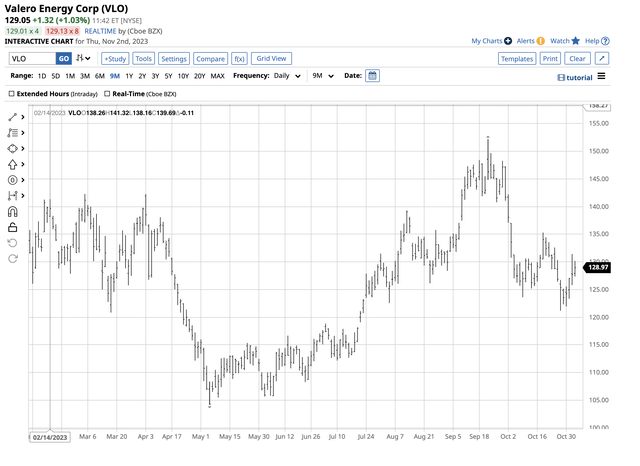Expand shapes tool options chevron

pos(23,149)
